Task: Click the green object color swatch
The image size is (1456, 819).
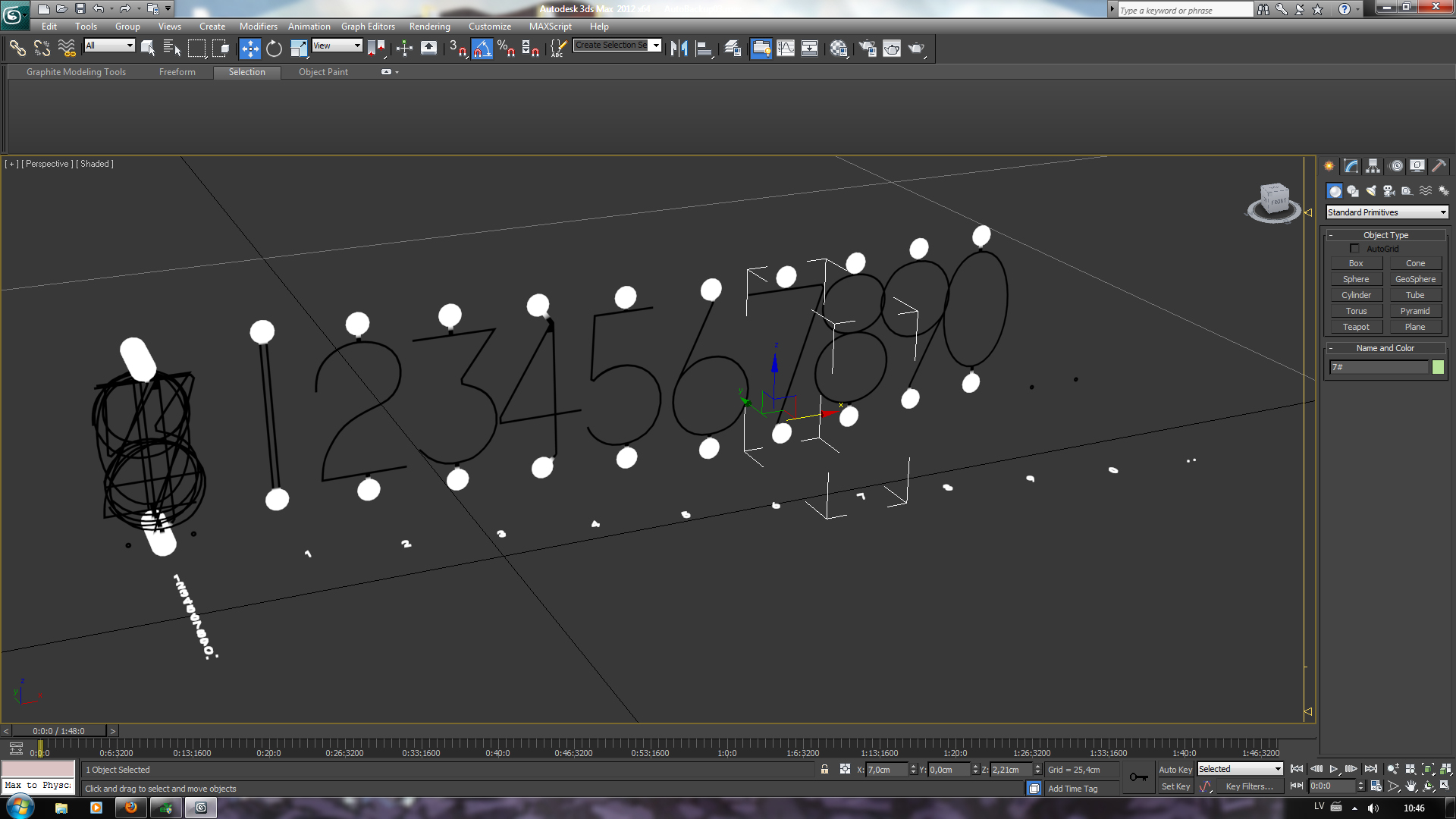Action: tap(1438, 367)
